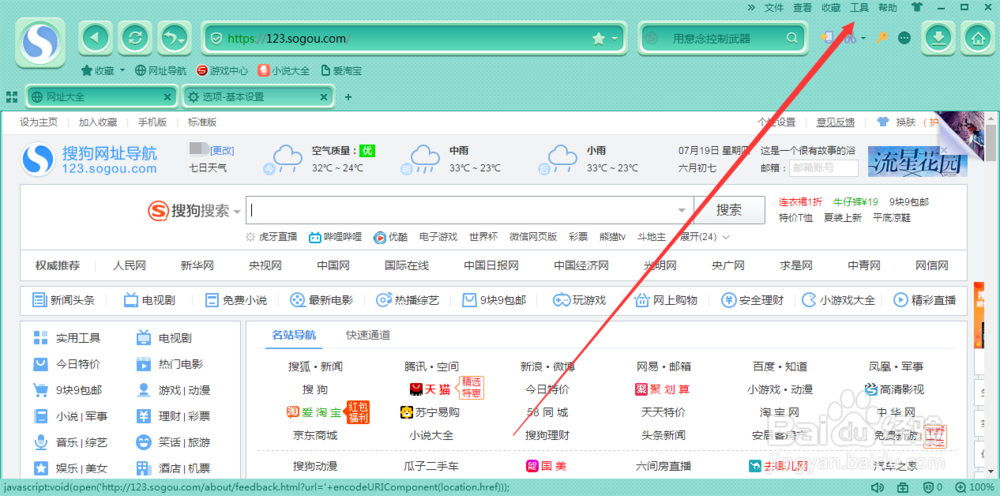The height and width of the screenshot is (496, 1000).
Task: Expand the hidden menu chevron »
Action: click(751, 8)
